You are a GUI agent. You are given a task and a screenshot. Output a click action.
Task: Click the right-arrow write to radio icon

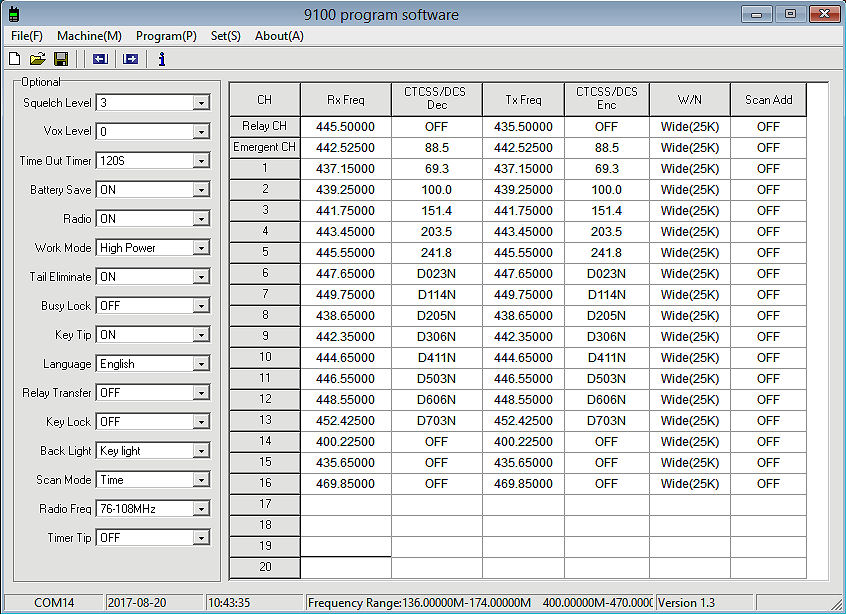130,59
